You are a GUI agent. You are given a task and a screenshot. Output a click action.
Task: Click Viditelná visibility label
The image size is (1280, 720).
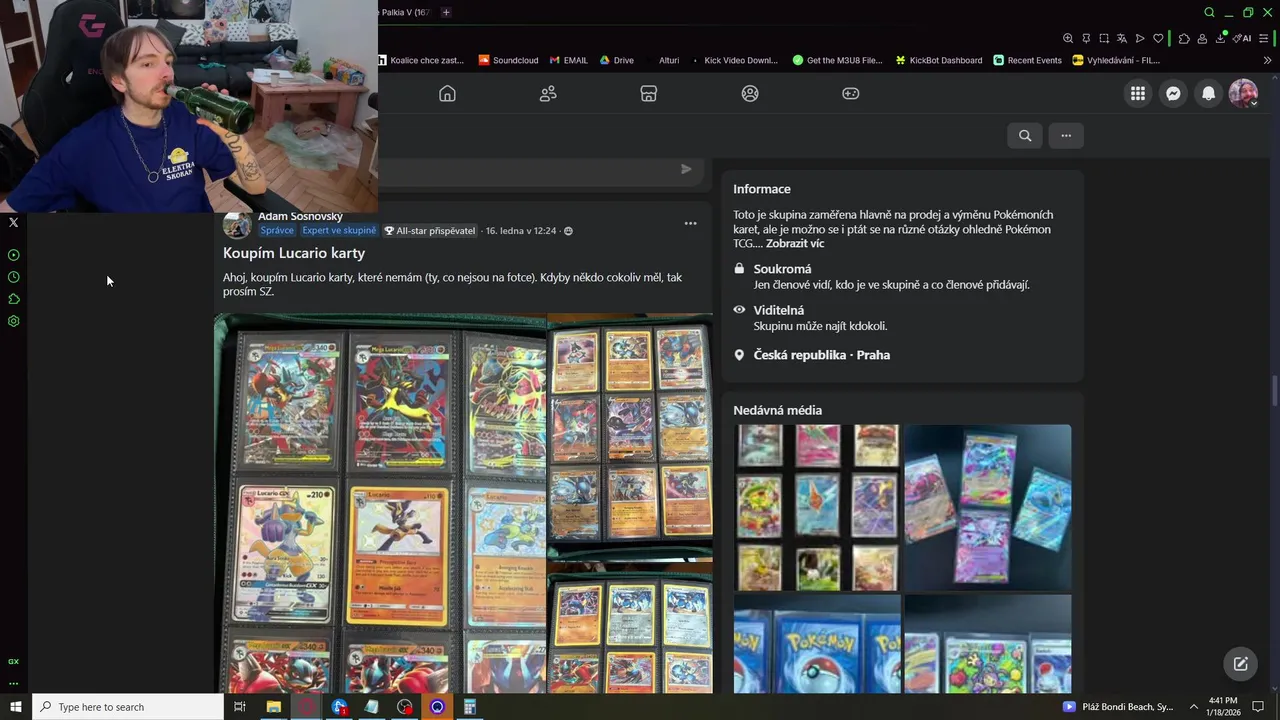(x=779, y=310)
